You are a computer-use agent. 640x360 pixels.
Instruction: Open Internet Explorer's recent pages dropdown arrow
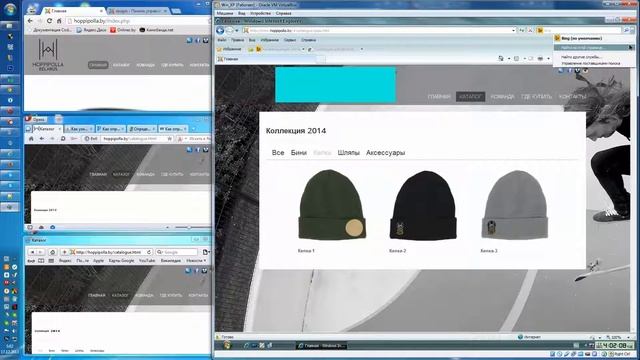(x=237, y=31)
